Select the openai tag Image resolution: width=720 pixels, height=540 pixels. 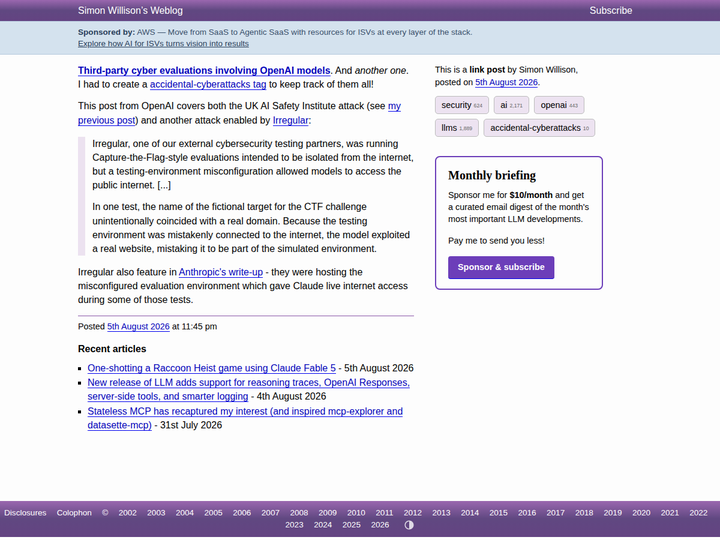click(x=559, y=105)
